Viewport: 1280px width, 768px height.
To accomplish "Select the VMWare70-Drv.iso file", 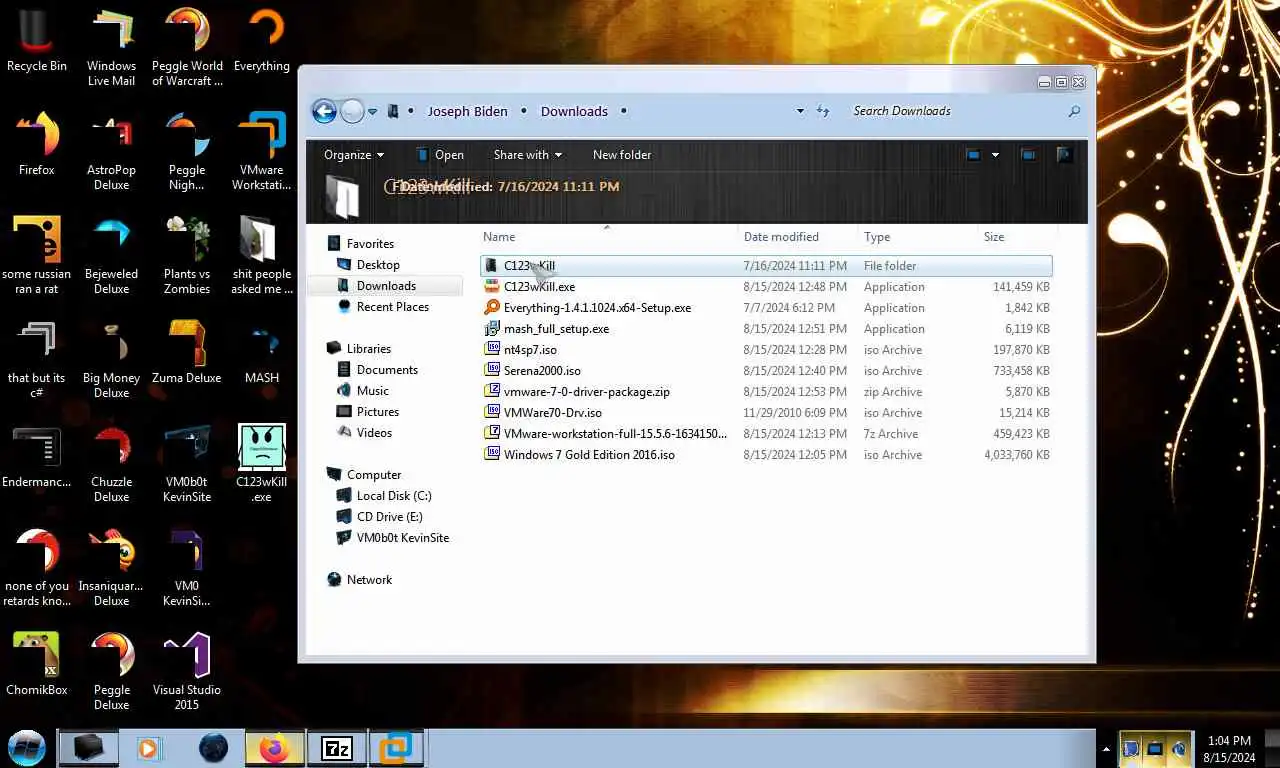I will [766, 413].
